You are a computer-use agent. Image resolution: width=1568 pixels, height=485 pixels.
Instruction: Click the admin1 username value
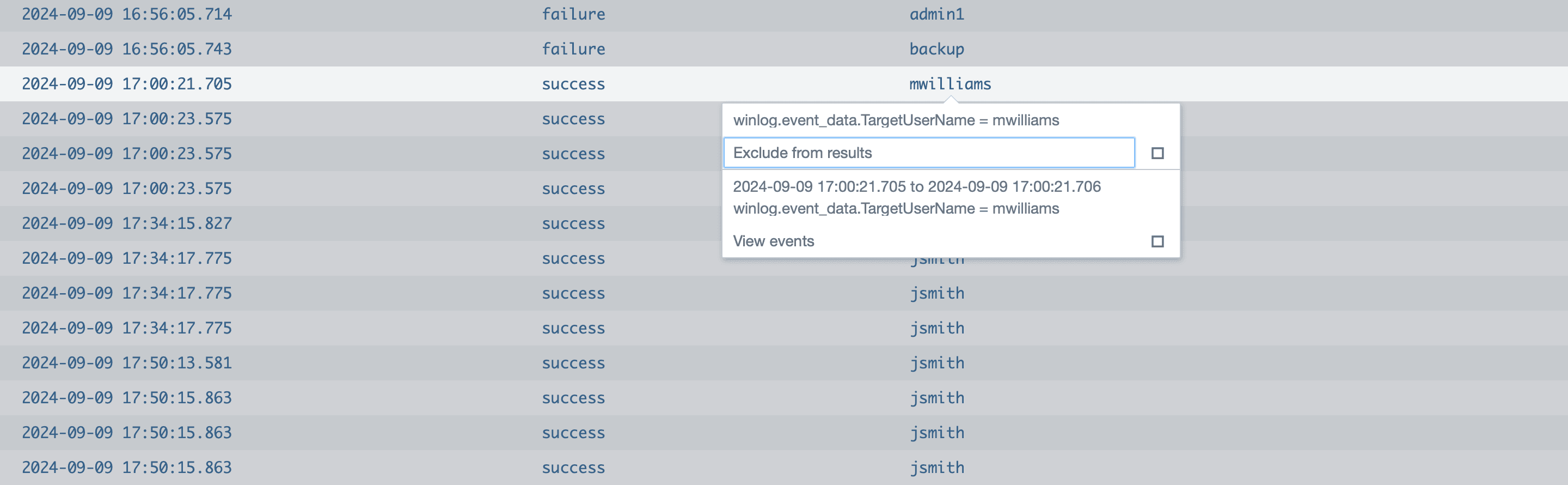[936, 14]
